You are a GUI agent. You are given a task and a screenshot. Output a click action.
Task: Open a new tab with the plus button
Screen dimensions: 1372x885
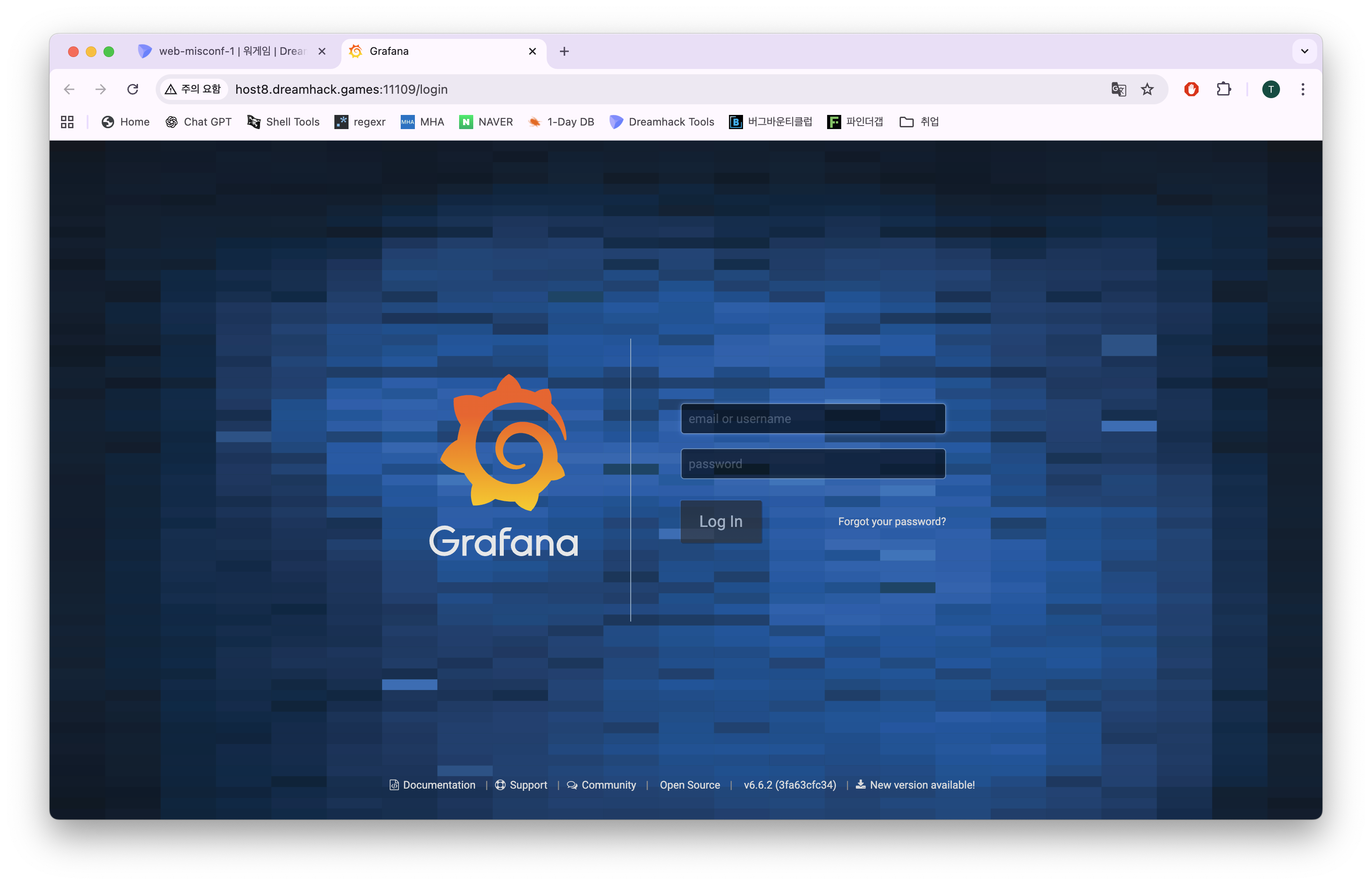coord(564,51)
